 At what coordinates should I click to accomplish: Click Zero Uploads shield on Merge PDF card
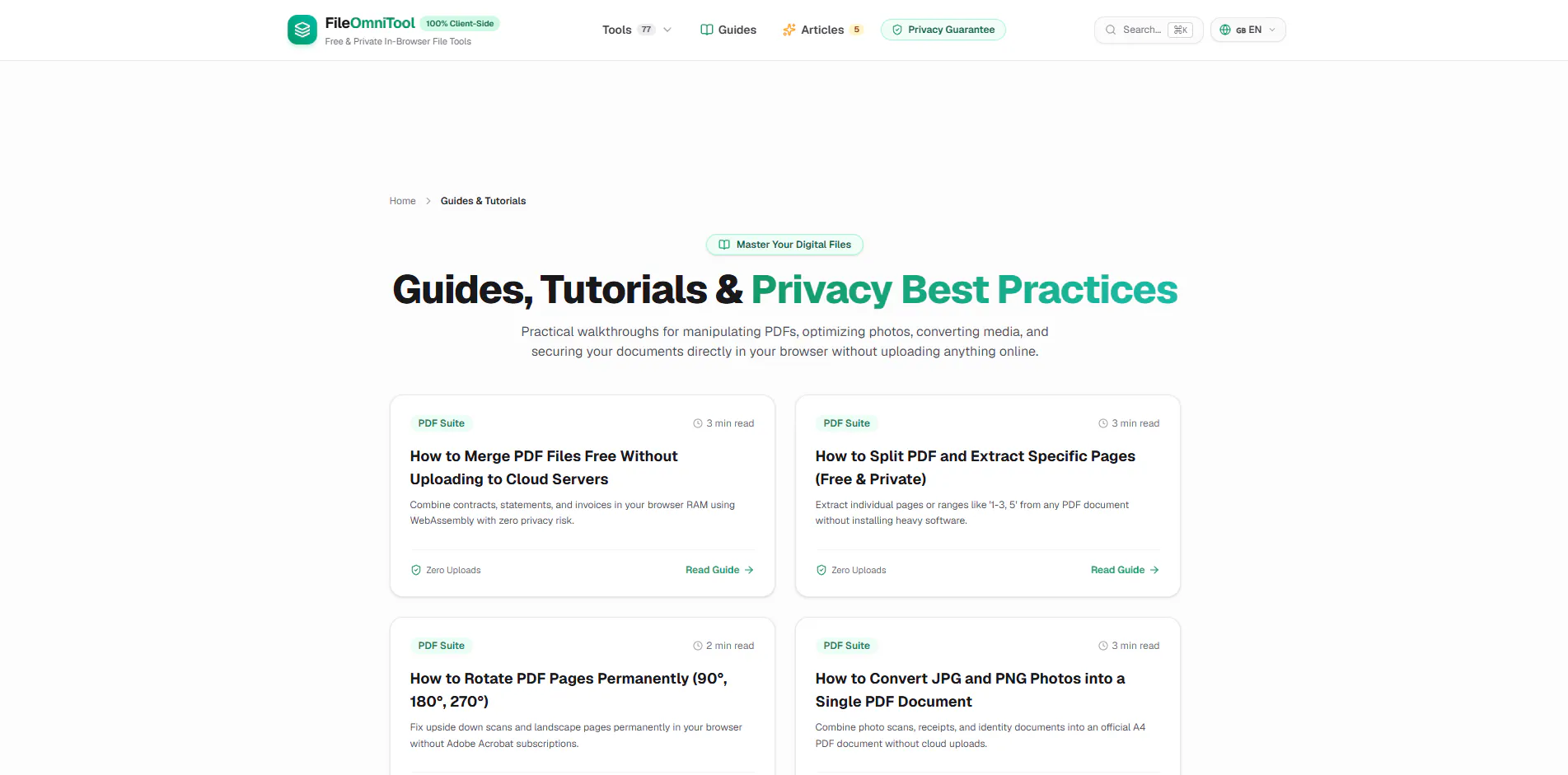[x=416, y=570]
